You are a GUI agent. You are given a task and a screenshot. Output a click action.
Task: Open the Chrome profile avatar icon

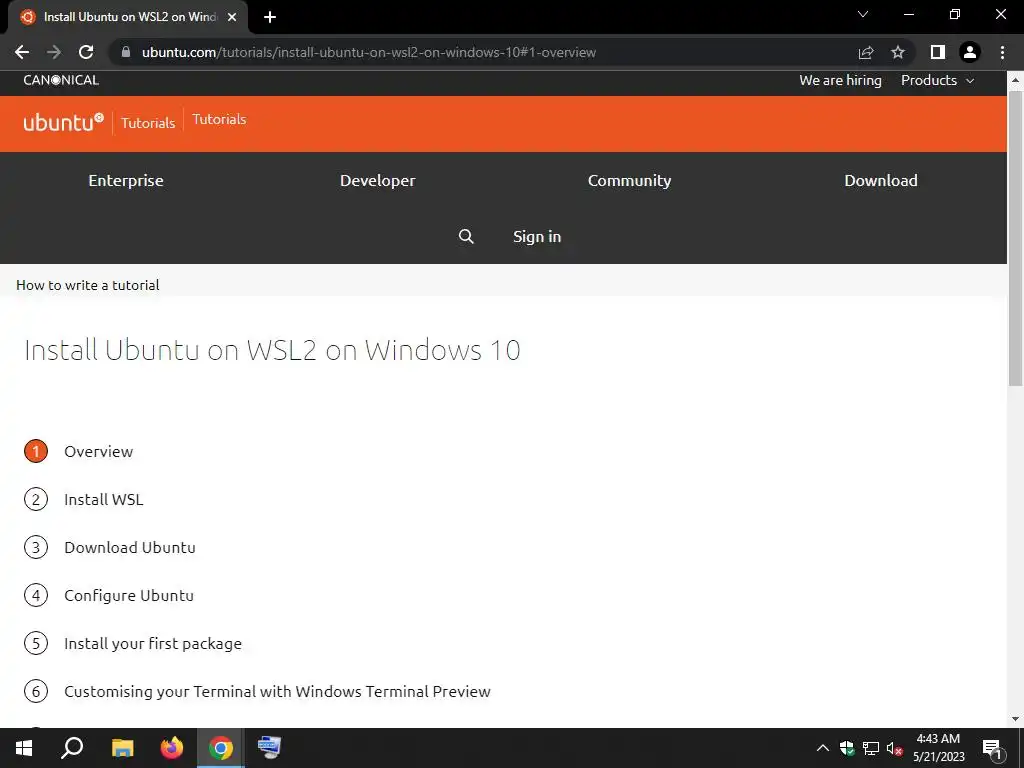point(970,52)
